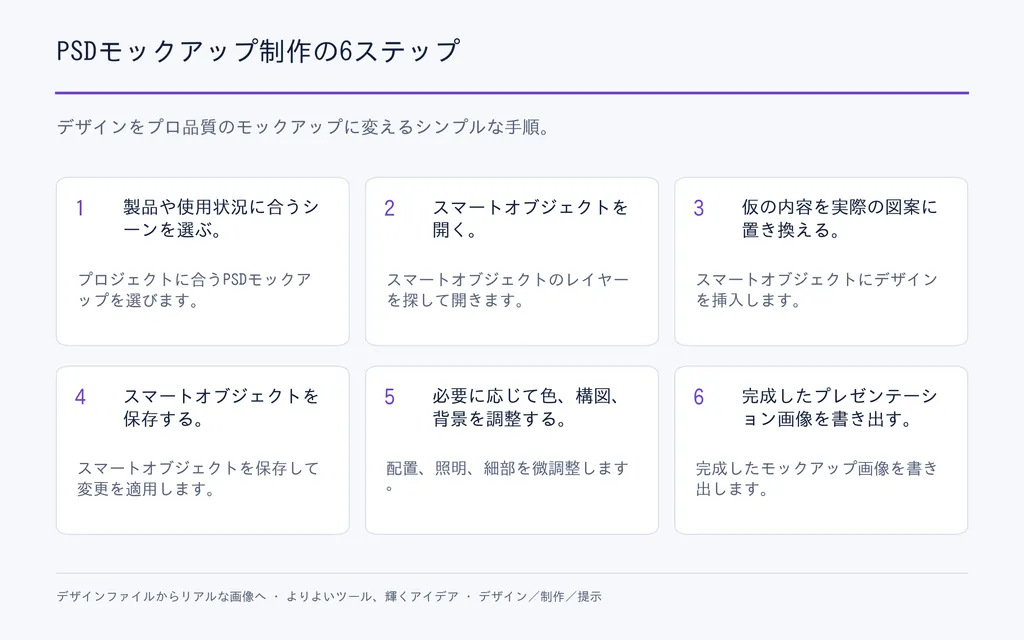Click step number 3 in the third card
The image size is (1024, 640).
699,208
